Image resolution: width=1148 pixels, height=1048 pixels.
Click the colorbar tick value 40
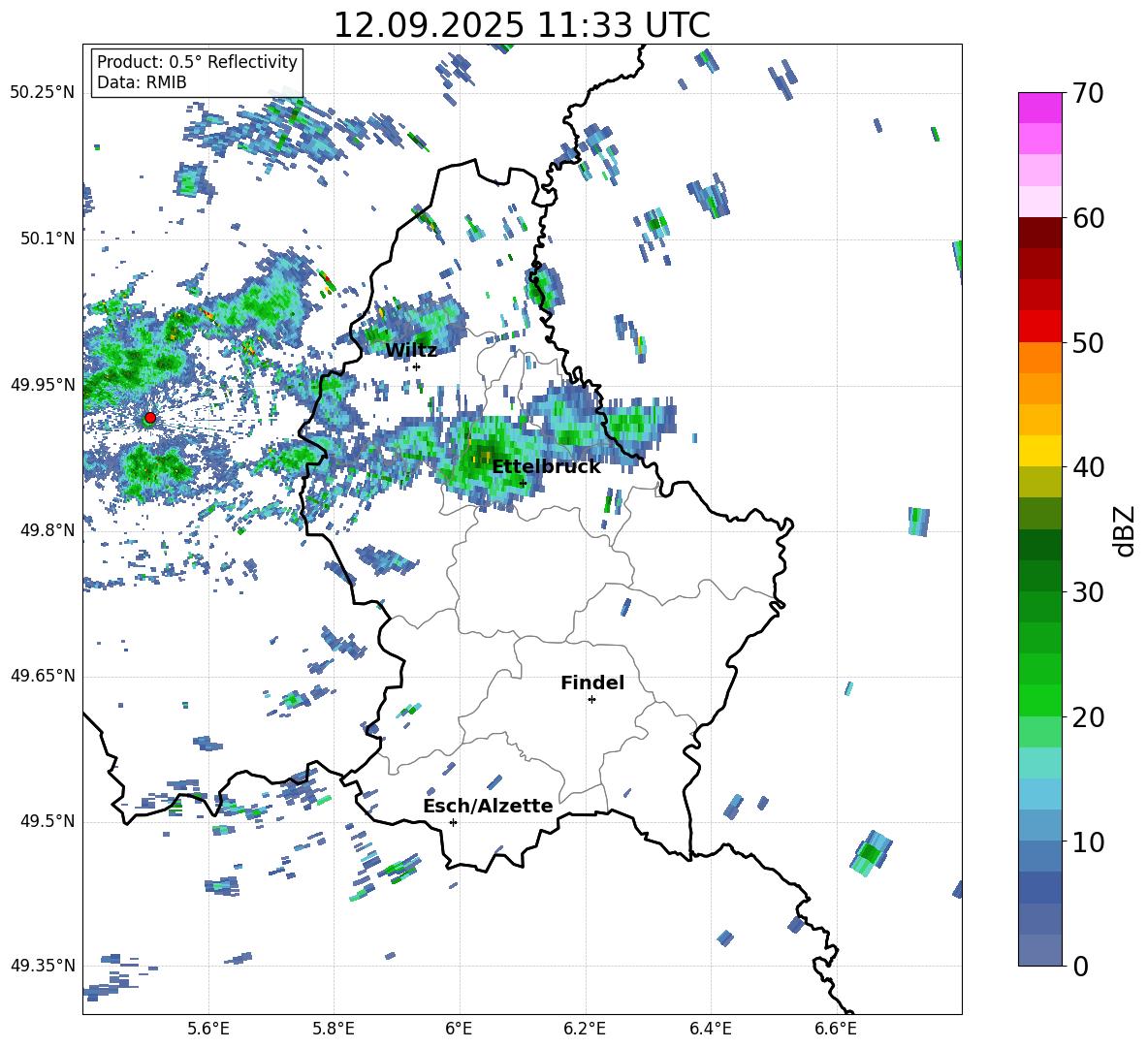(1088, 467)
